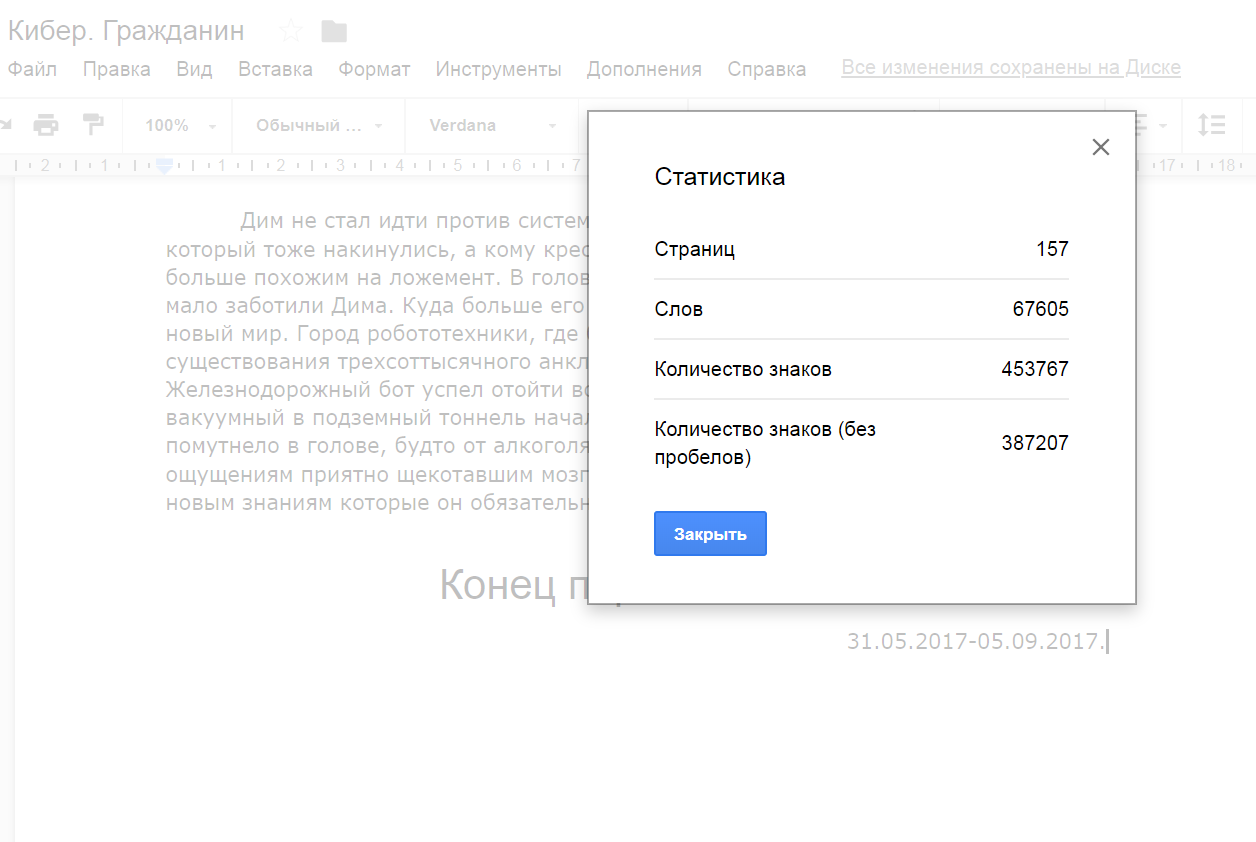Click the document title Кибер. Гражданин

(126, 31)
